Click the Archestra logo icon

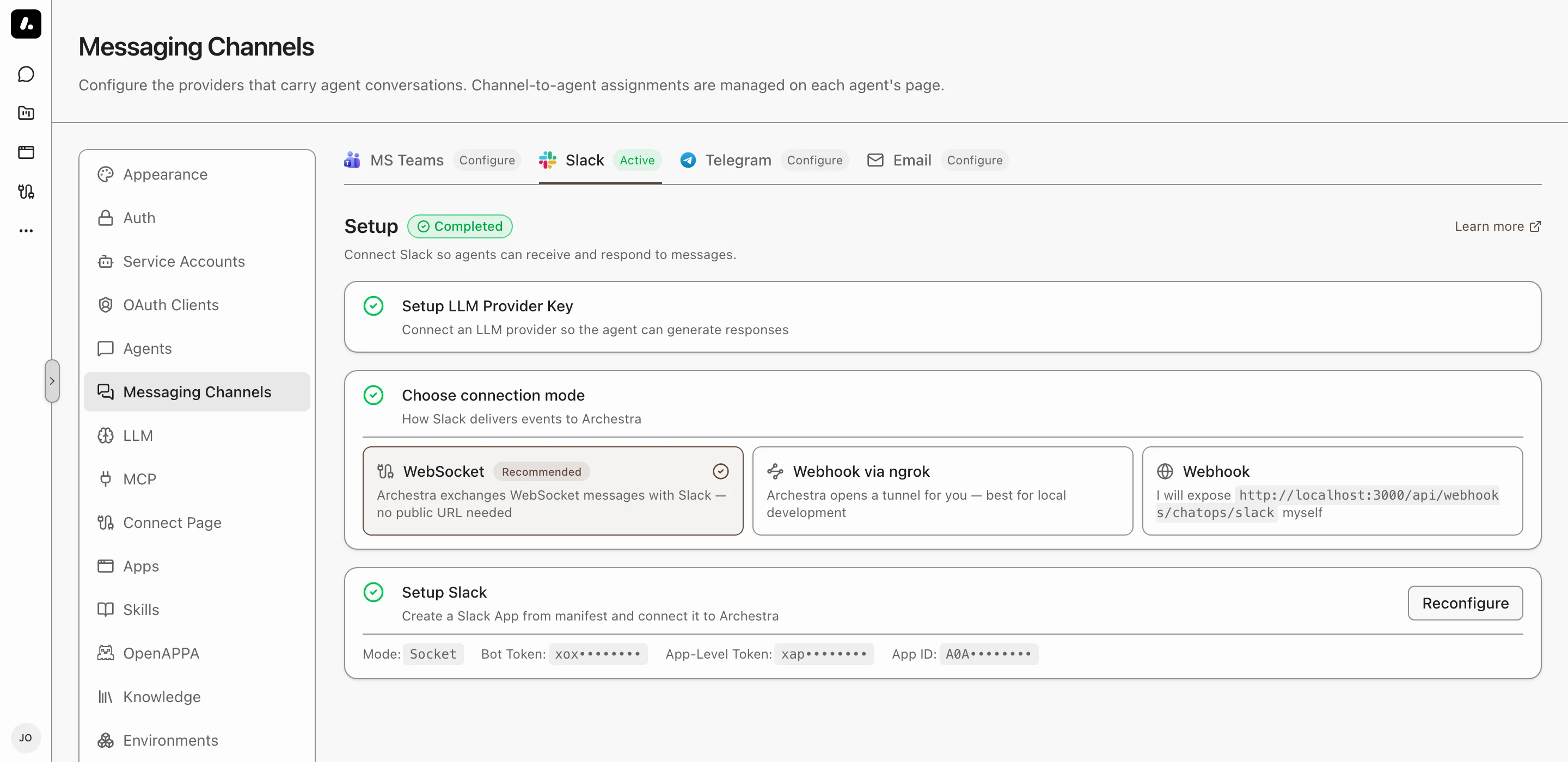(x=26, y=24)
